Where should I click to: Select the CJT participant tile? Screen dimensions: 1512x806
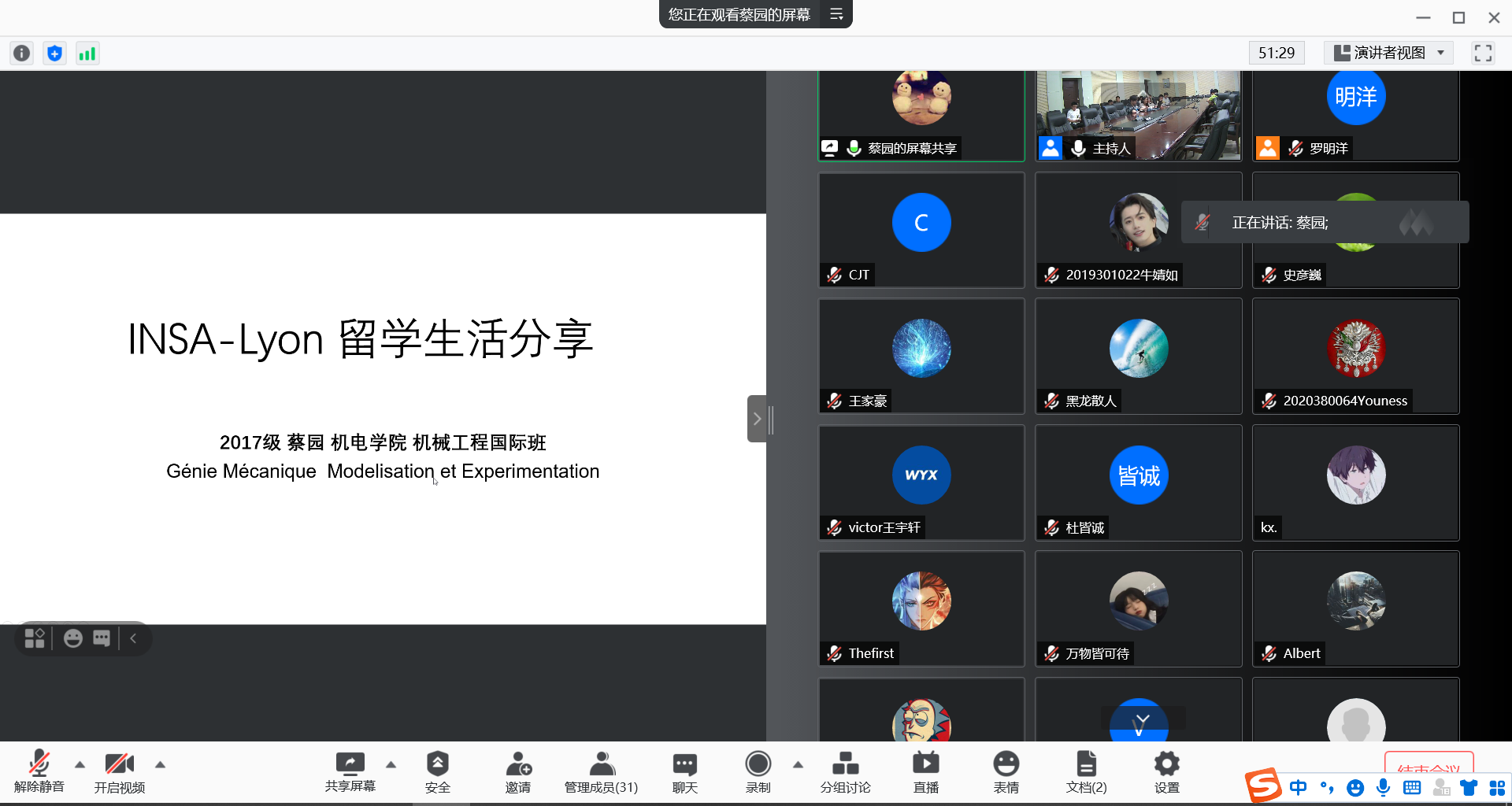(x=921, y=230)
